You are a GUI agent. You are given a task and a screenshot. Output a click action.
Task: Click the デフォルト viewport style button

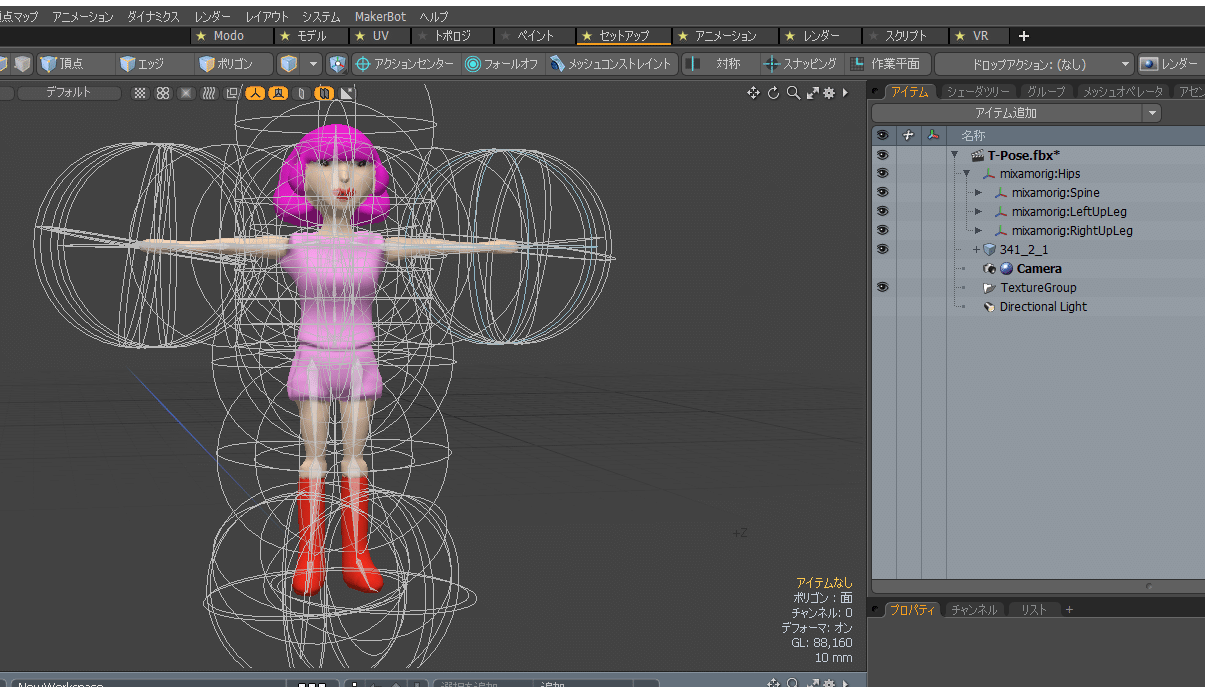point(69,93)
